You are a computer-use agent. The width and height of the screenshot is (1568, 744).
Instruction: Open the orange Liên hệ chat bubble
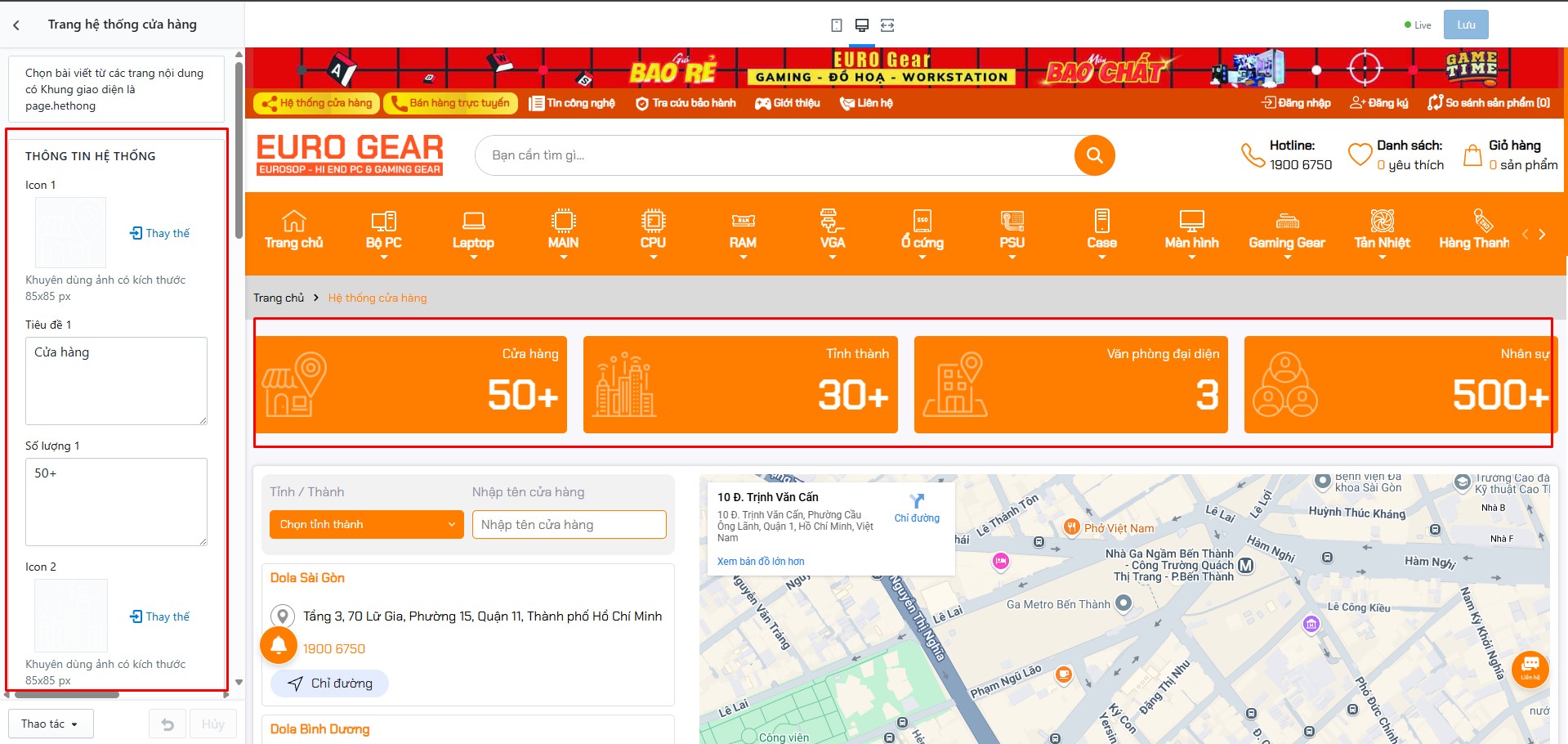click(x=1530, y=668)
